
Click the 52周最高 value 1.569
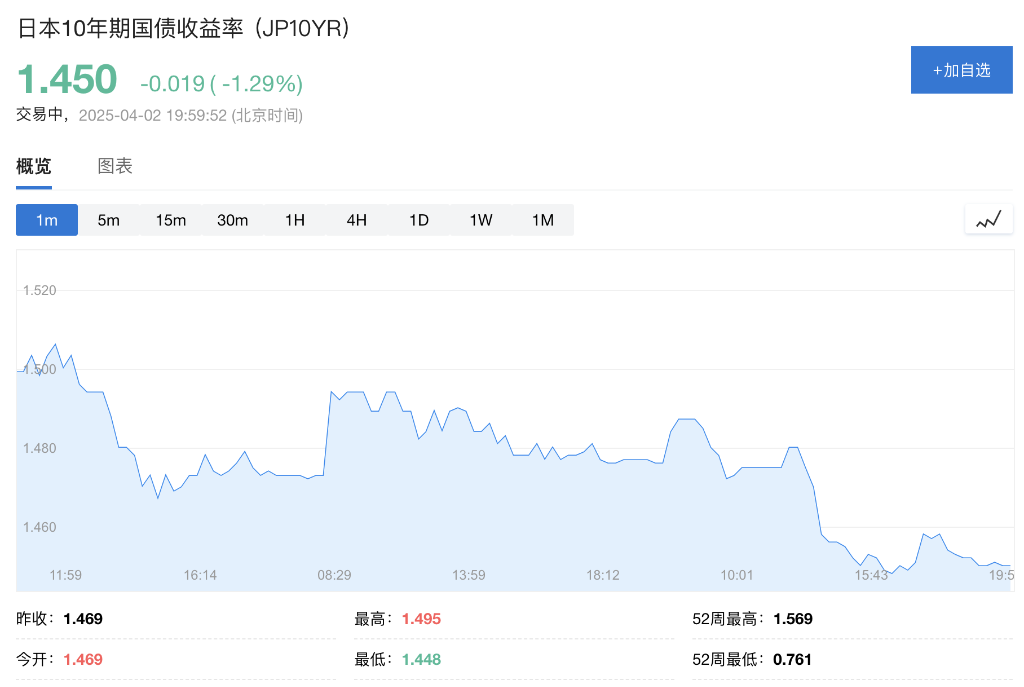pos(792,619)
